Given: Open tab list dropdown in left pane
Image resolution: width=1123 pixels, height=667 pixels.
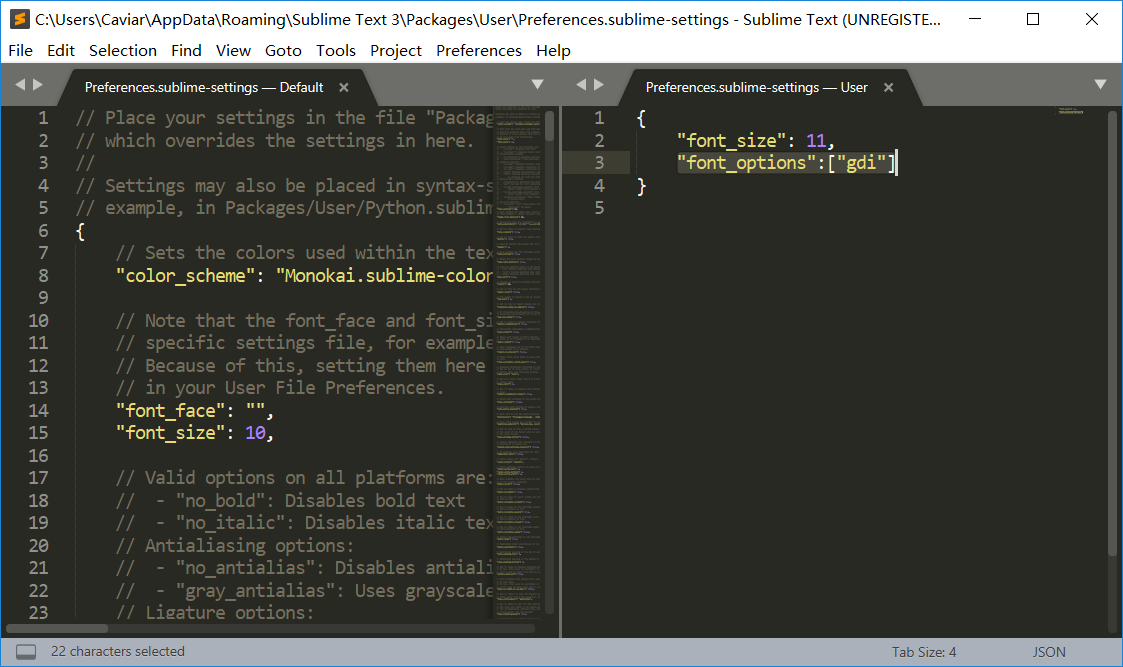Looking at the screenshot, I should tap(537, 85).
